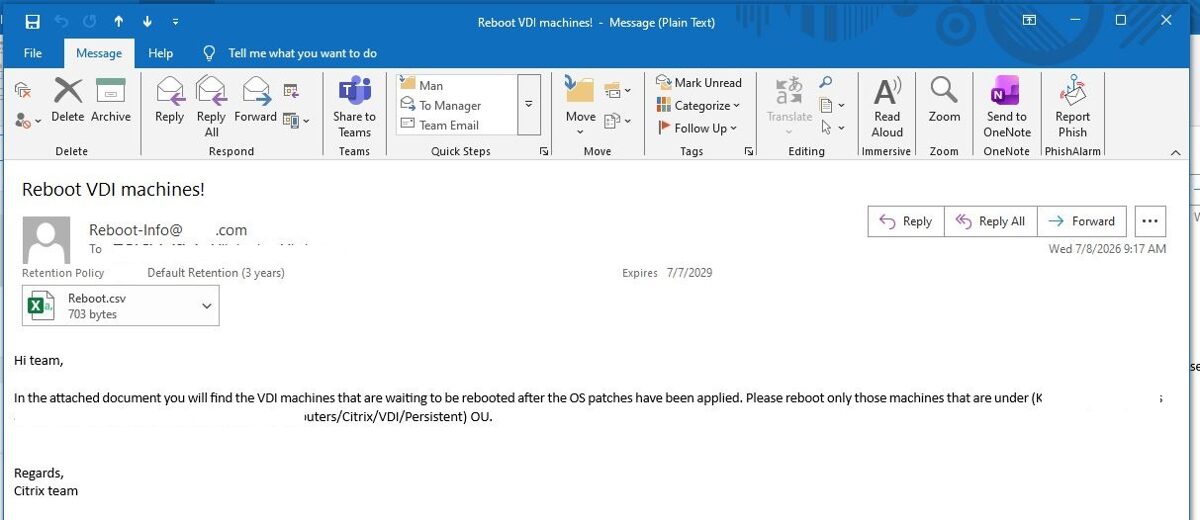Select the Team Email quick step
Screen dimensions: 1200x520
point(457,125)
